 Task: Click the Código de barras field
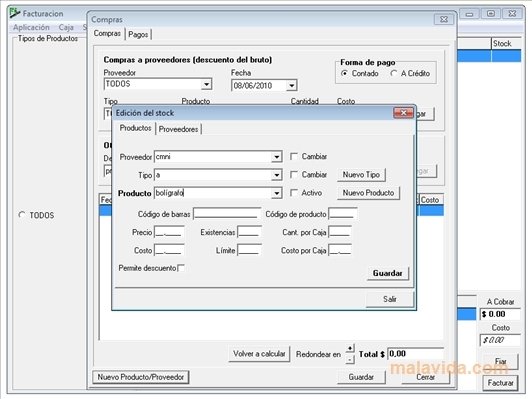pyautogui.click(x=227, y=214)
